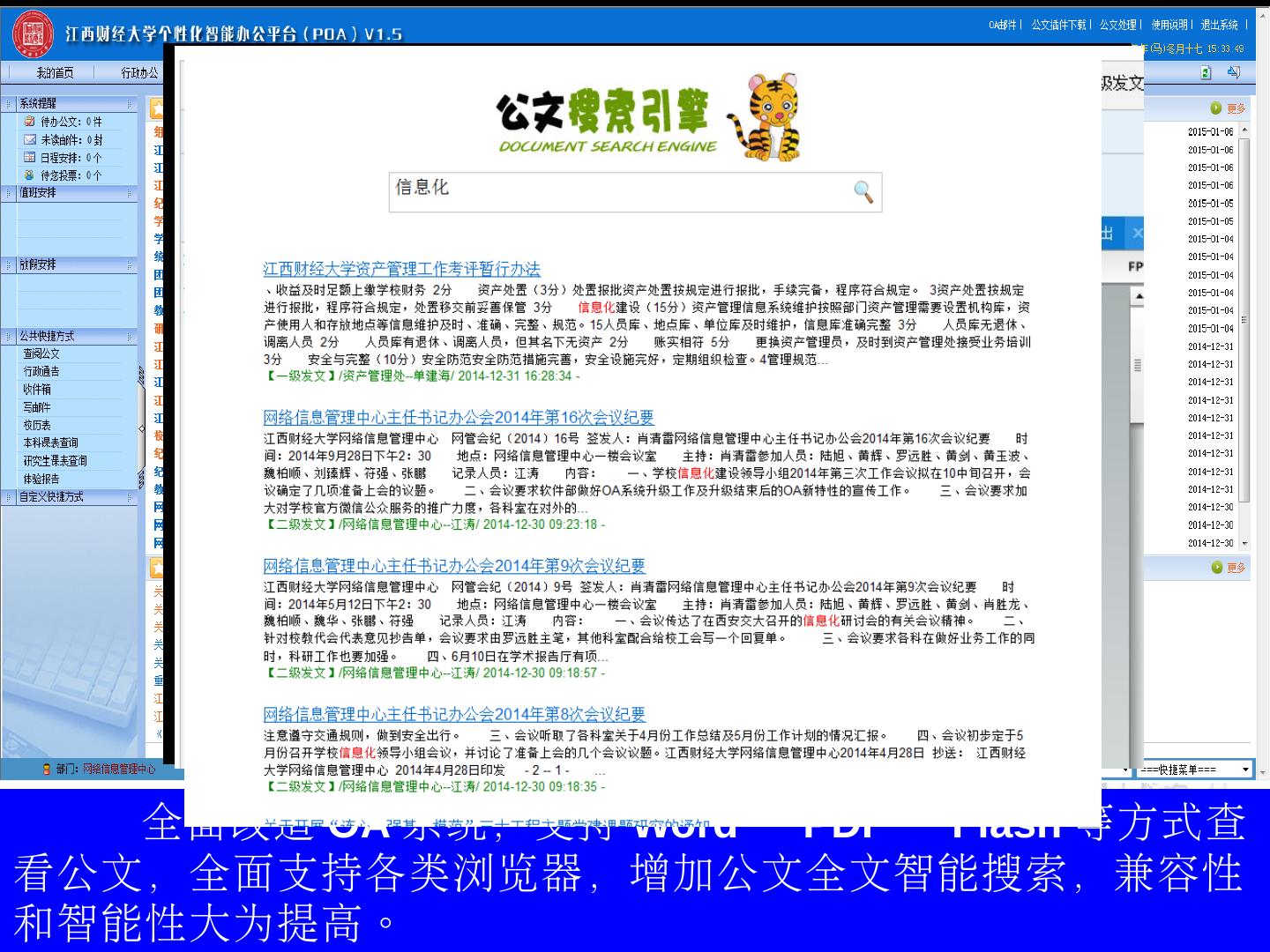The height and width of the screenshot is (952, 1270).
Task: Click the 待办公文: 0件 reminder text
Action: pyautogui.click(x=71, y=122)
